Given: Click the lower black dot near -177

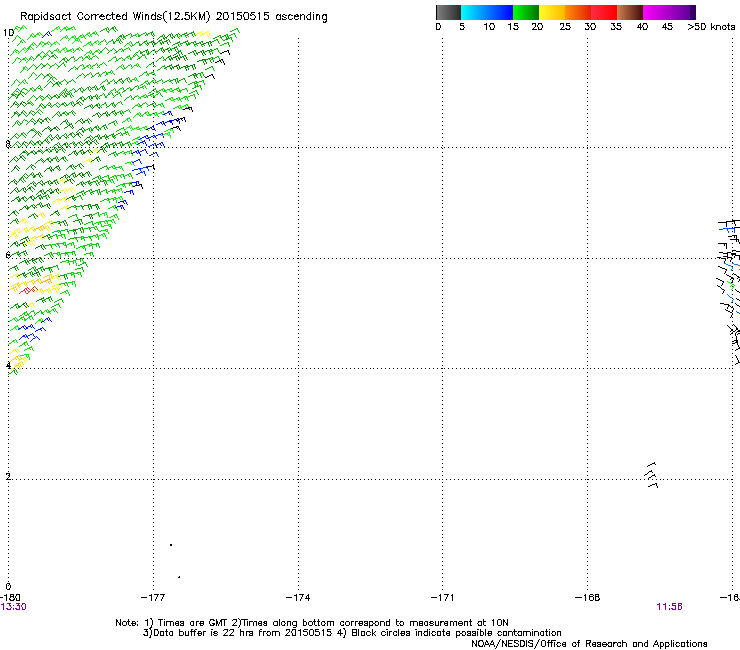Looking at the screenshot, I should point(179,577).
